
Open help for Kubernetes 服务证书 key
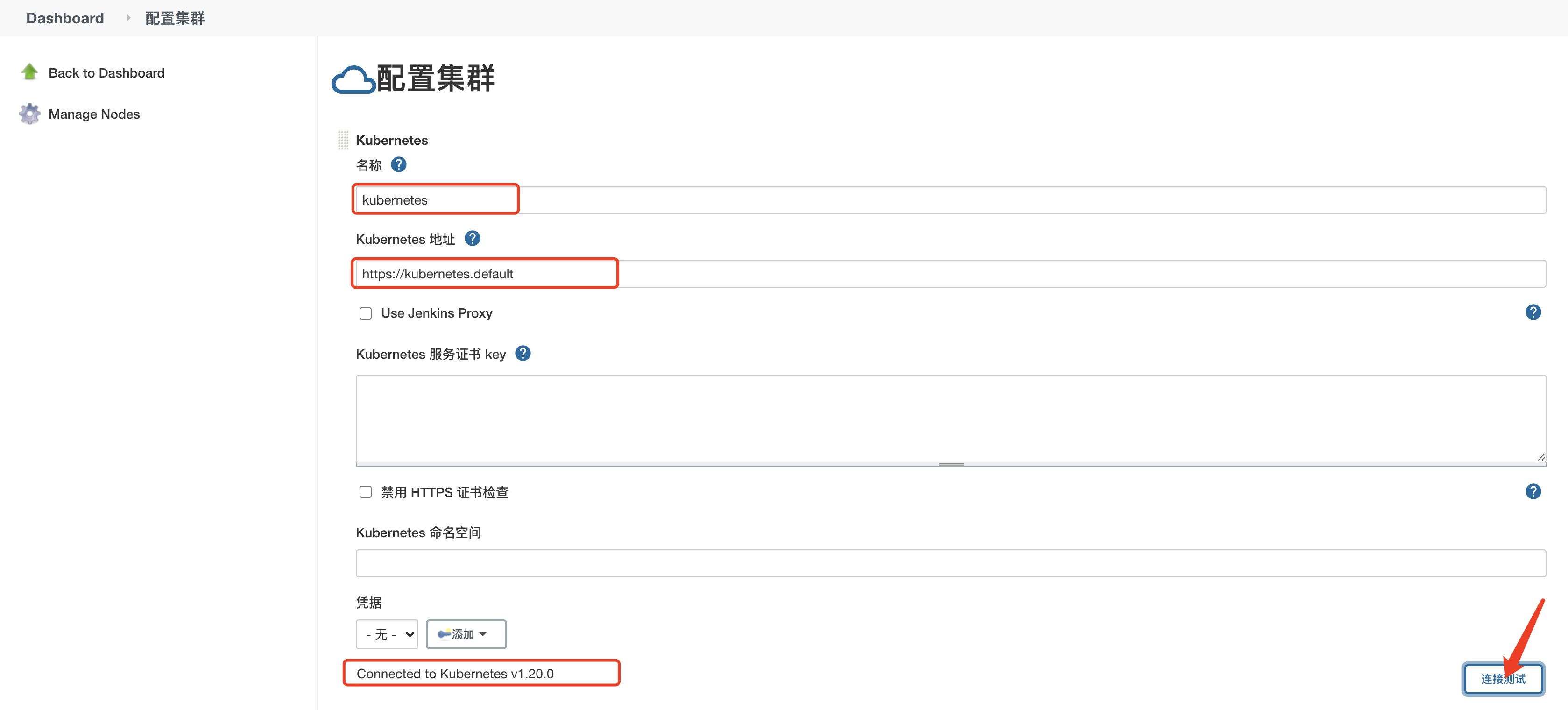(523, 353)
